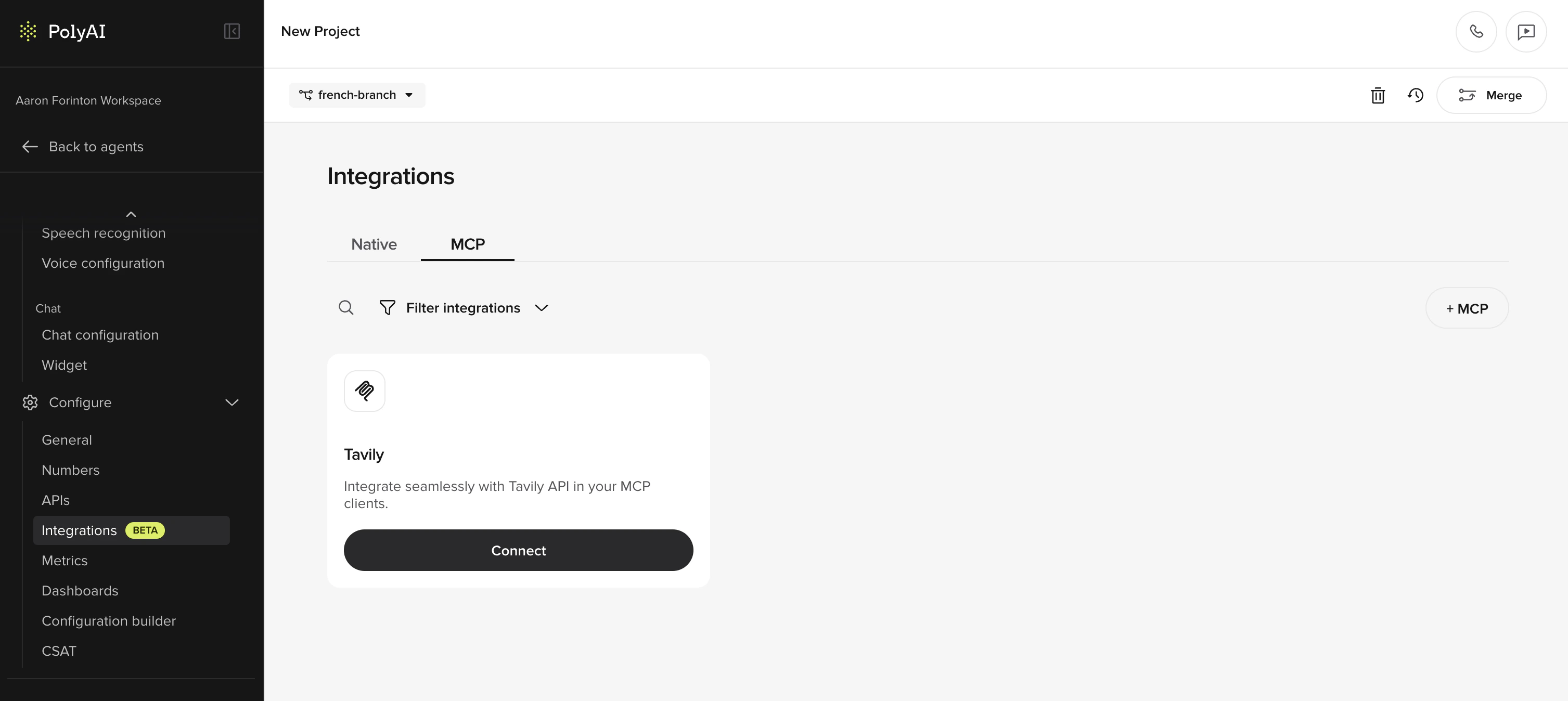This screenshot has height=701, width=1568.
Task: Switch to the Native tab
Action: pyautogui.click(x=374, y=244)
